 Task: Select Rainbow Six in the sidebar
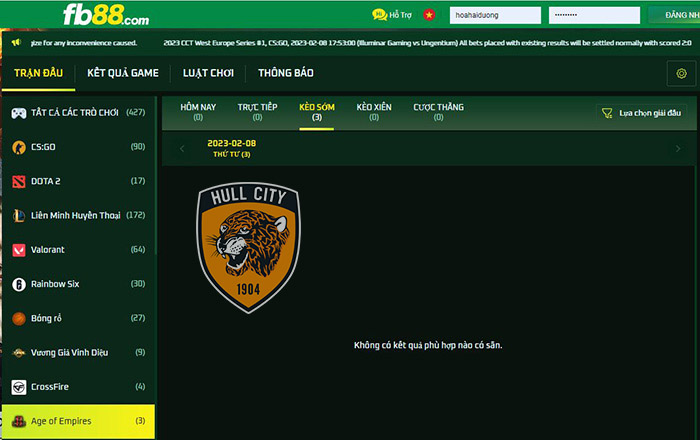(79, 284)
